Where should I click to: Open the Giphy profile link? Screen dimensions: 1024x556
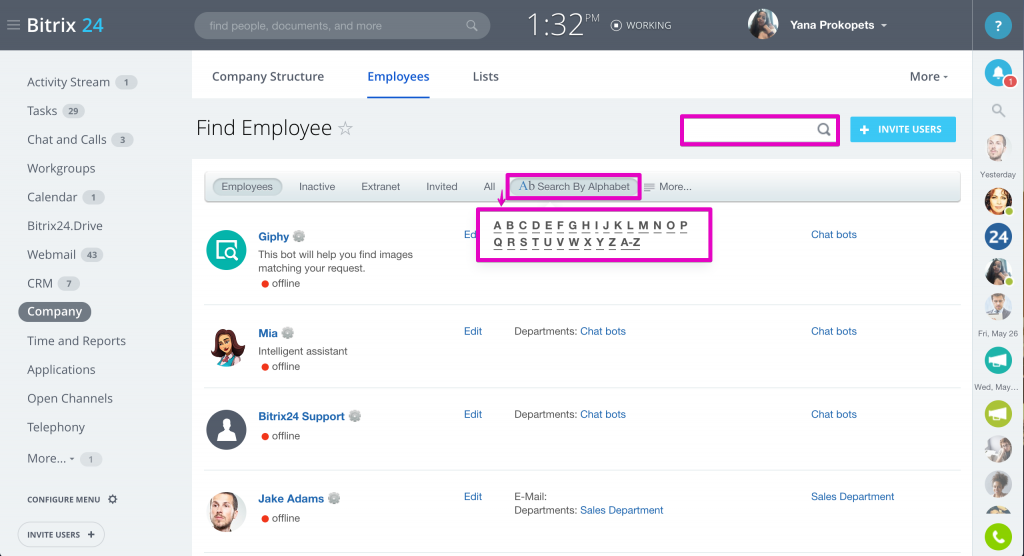pyautogui.click(x=273, y=236)
